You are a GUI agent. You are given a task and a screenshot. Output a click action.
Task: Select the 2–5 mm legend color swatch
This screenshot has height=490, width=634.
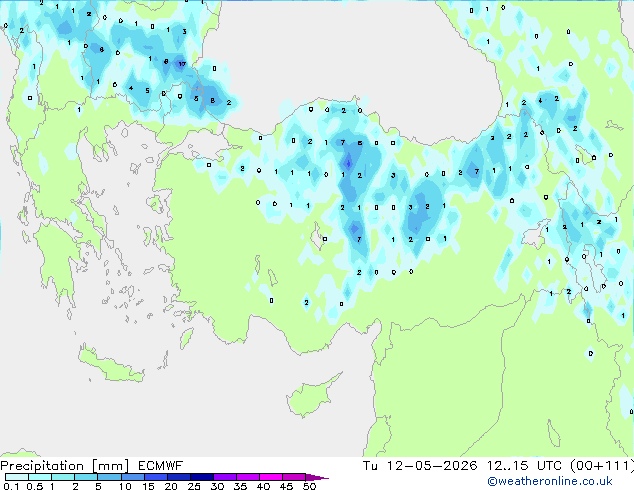[x=86, y=477]
